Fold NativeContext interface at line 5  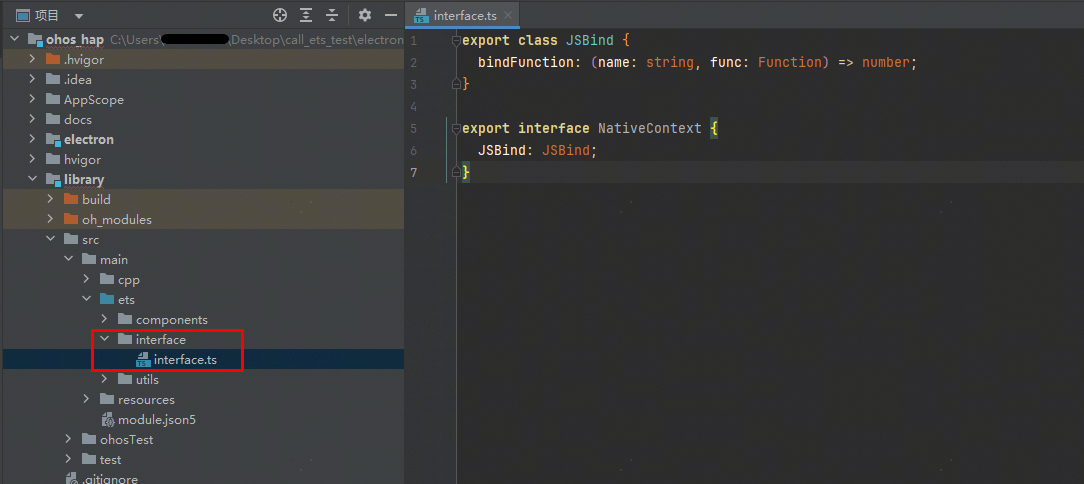click(x=456, y=129)
